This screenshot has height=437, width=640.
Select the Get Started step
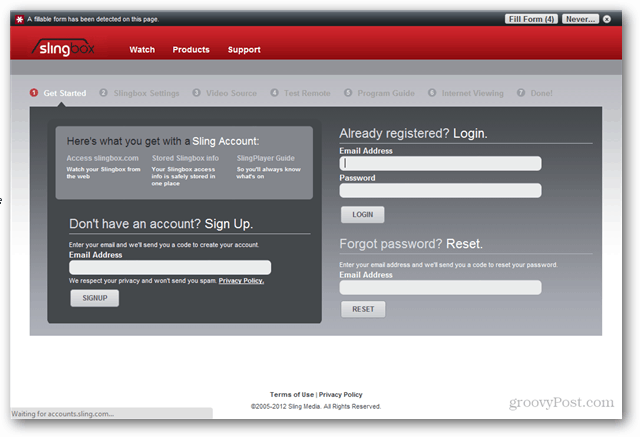[x=64, y=93]
